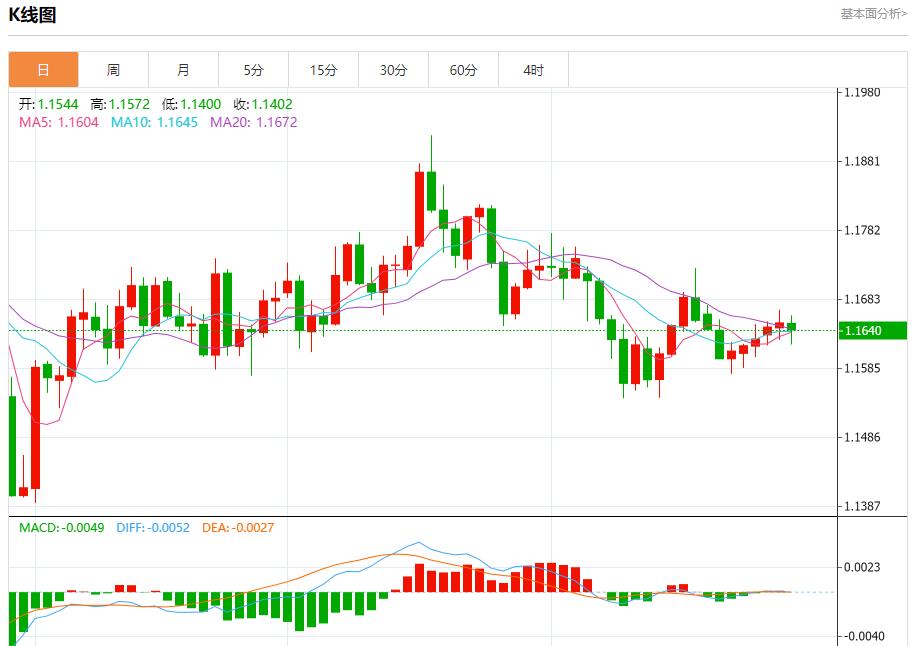
Task: Click the K线图 chart title
Action: (31, 15)
